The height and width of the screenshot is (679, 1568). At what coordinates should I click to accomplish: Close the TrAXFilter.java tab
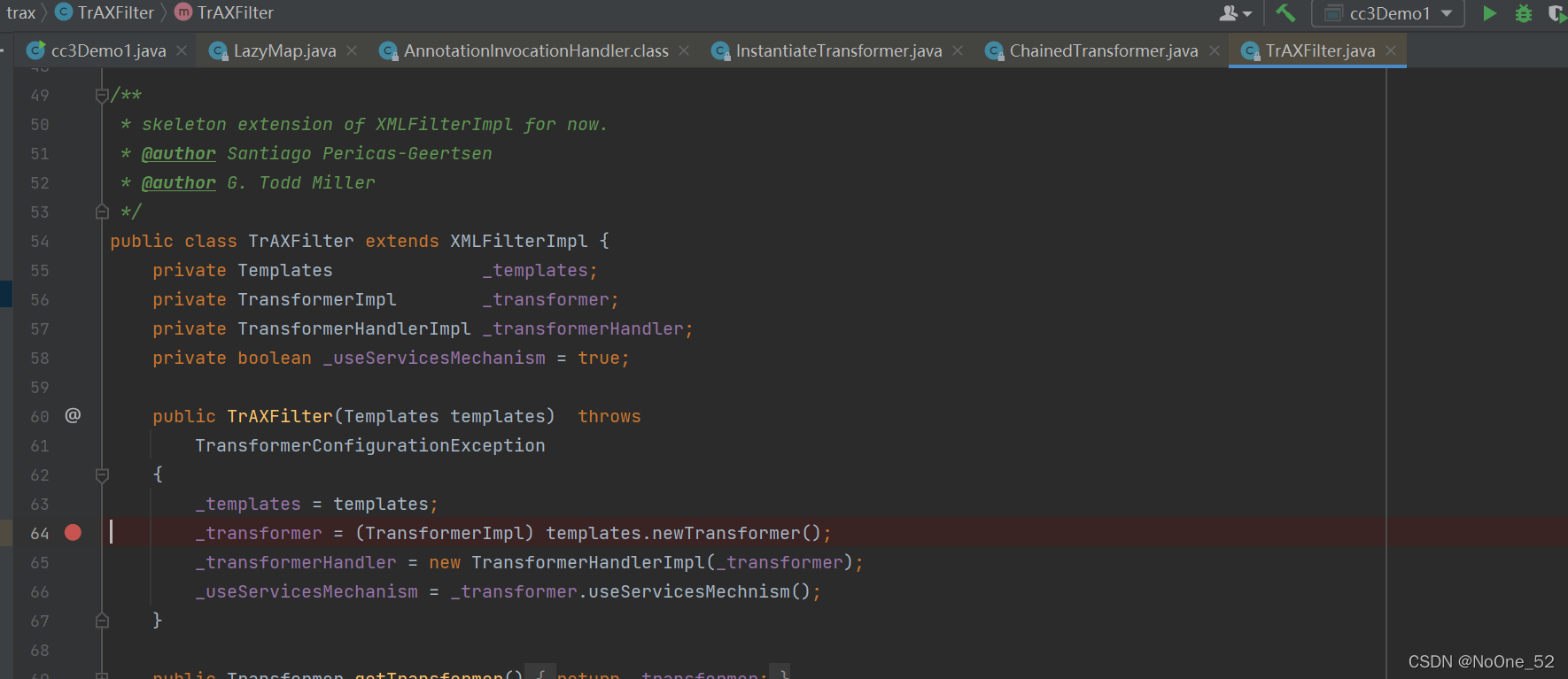point(1391,51)
